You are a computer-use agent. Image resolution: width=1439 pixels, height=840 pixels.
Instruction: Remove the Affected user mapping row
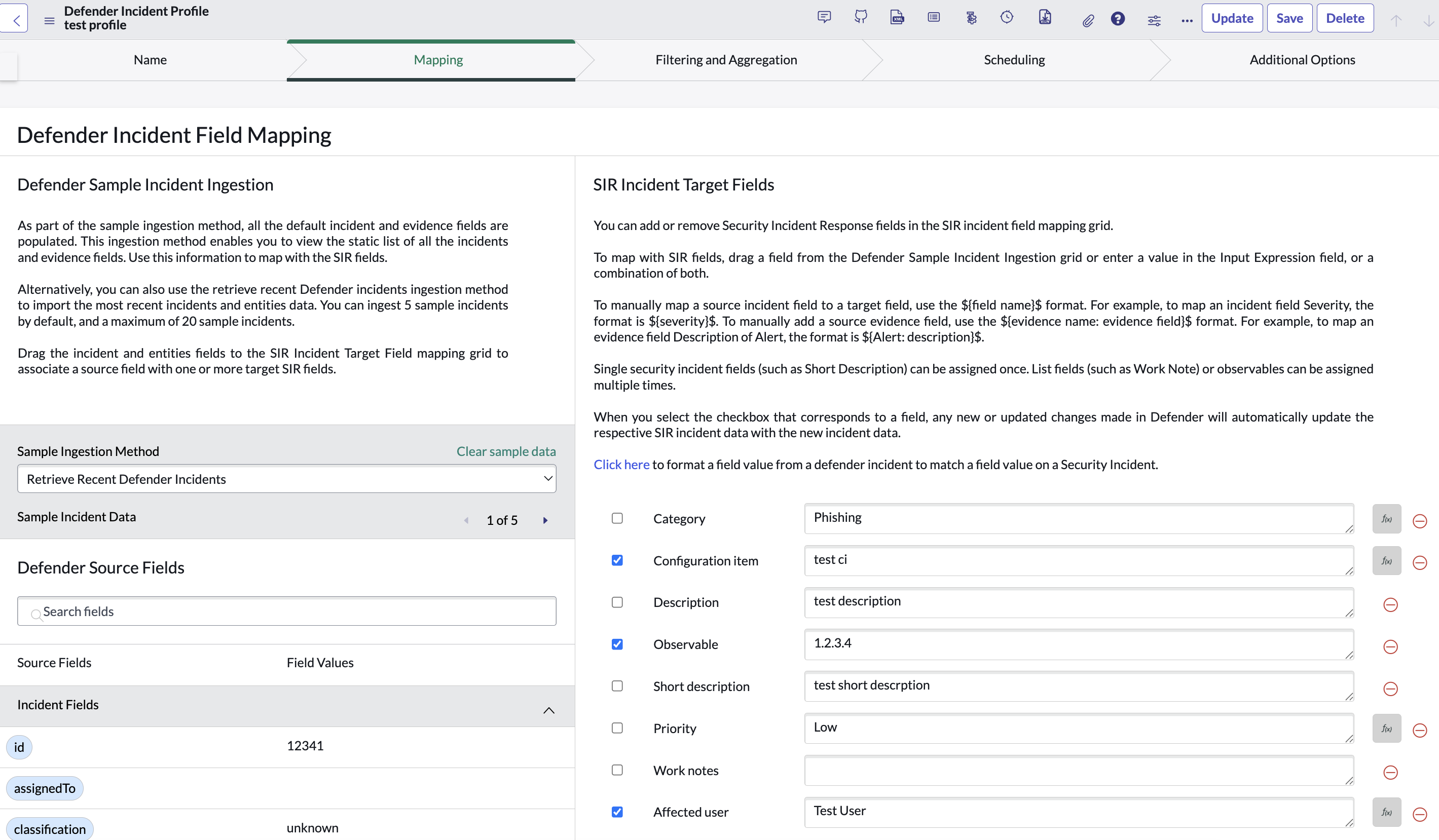pyautogui.click(x=1420, y=814)
